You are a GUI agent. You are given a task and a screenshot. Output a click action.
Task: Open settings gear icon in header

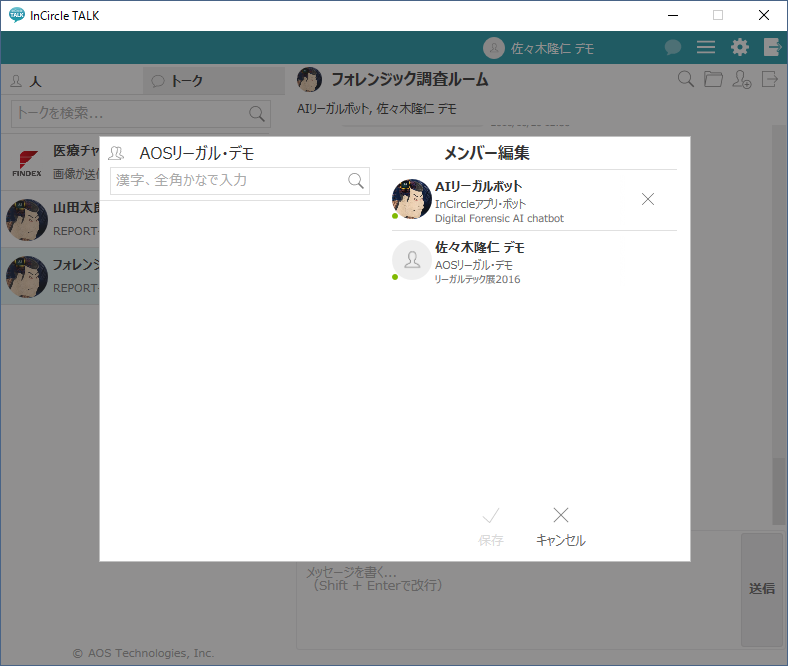pos(740,47)
